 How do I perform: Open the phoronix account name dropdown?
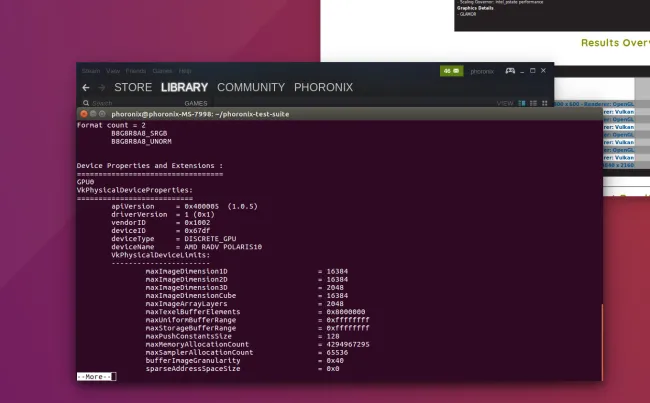click(x=482, y=71)
